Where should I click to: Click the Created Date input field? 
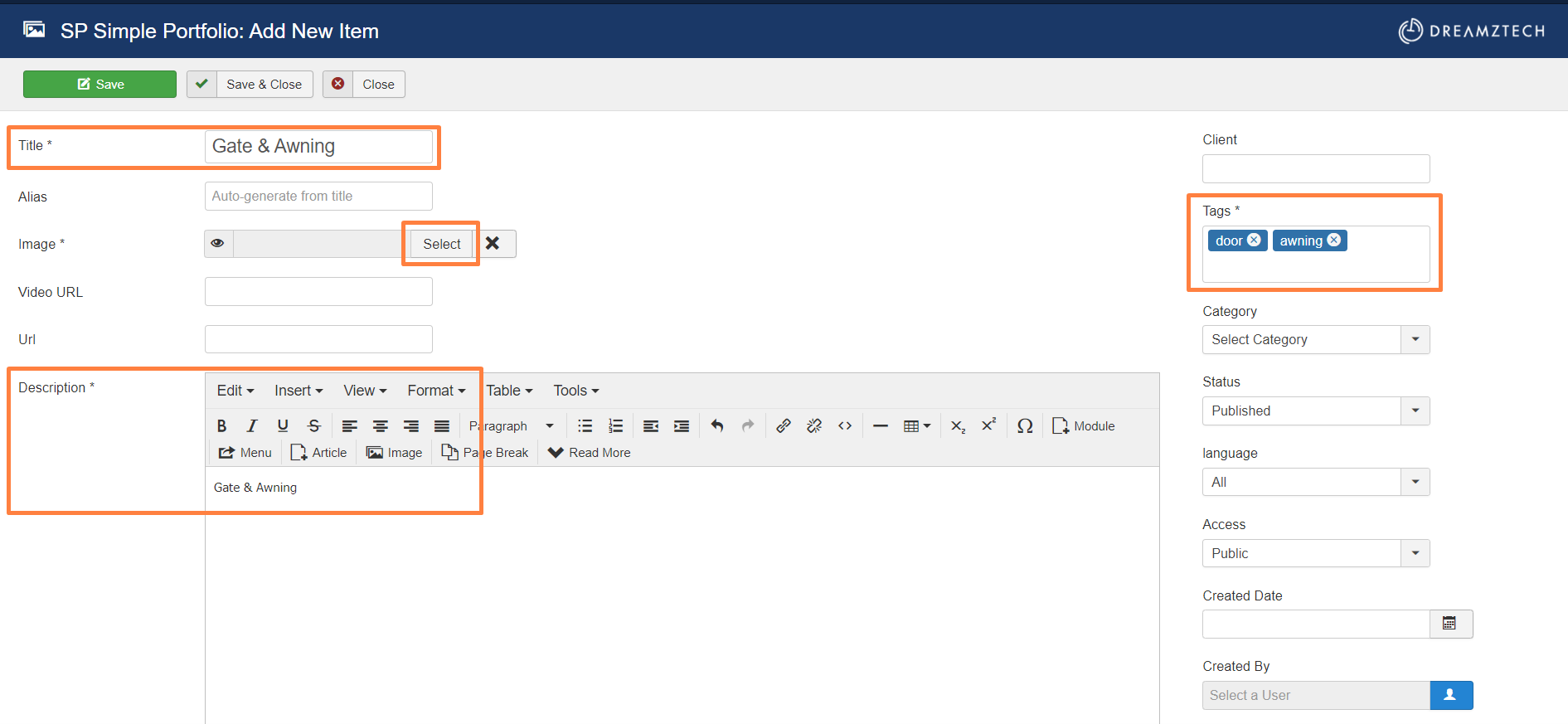click(1316, 624)
